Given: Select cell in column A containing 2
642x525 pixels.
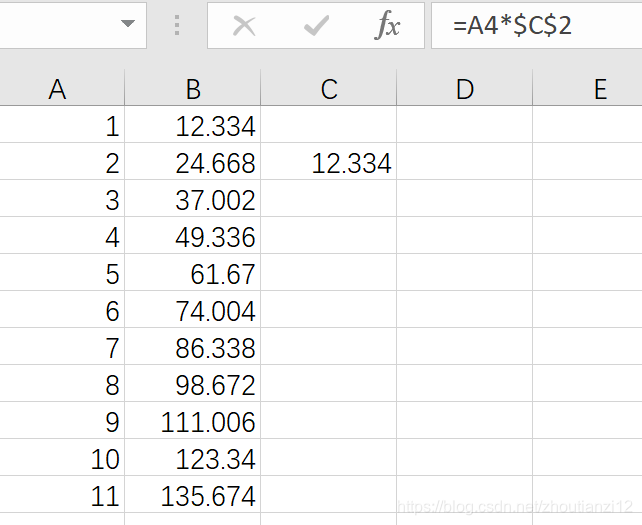Looking at the screenshot, I should 62,161.
